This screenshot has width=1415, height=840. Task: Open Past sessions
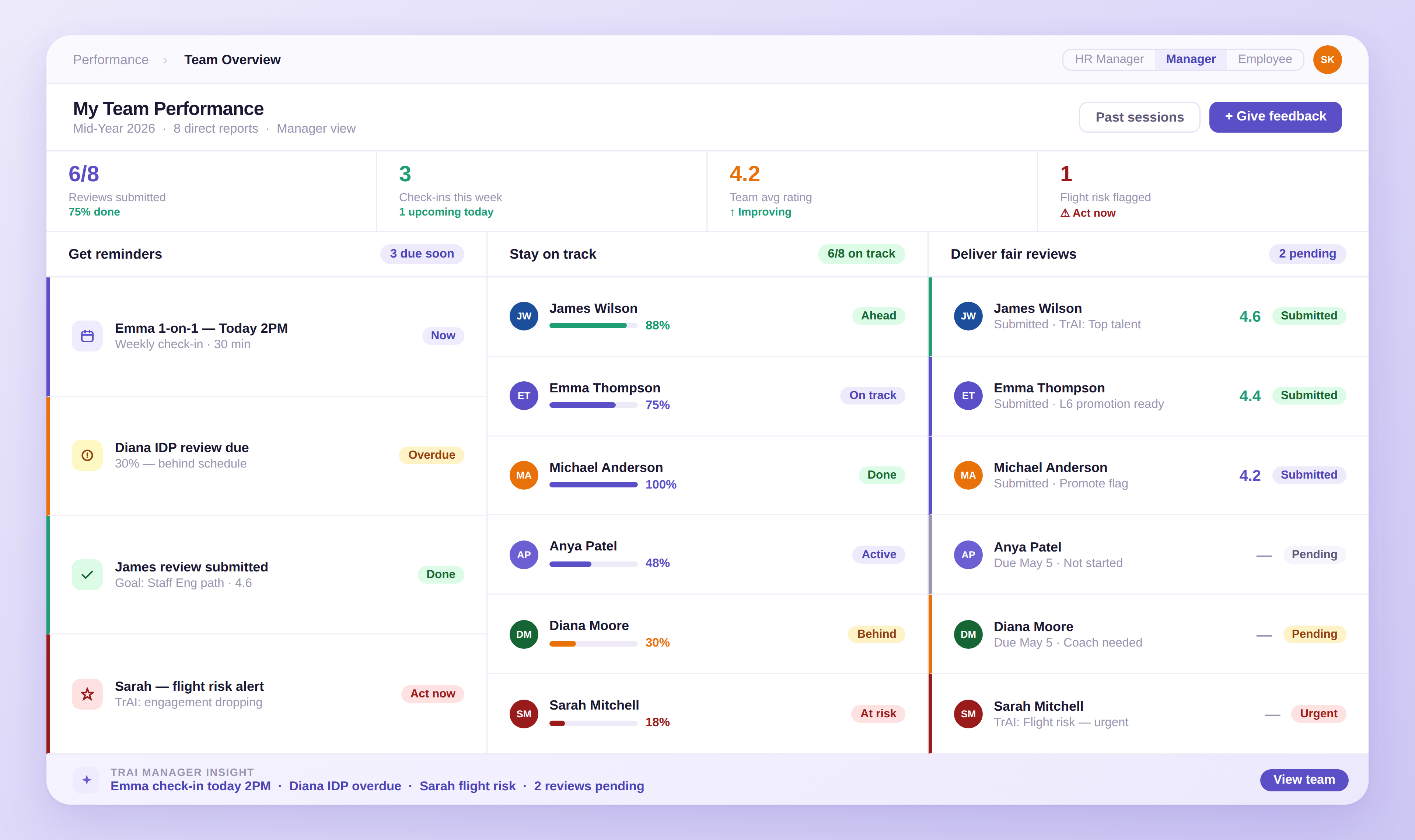(1139, 116)
